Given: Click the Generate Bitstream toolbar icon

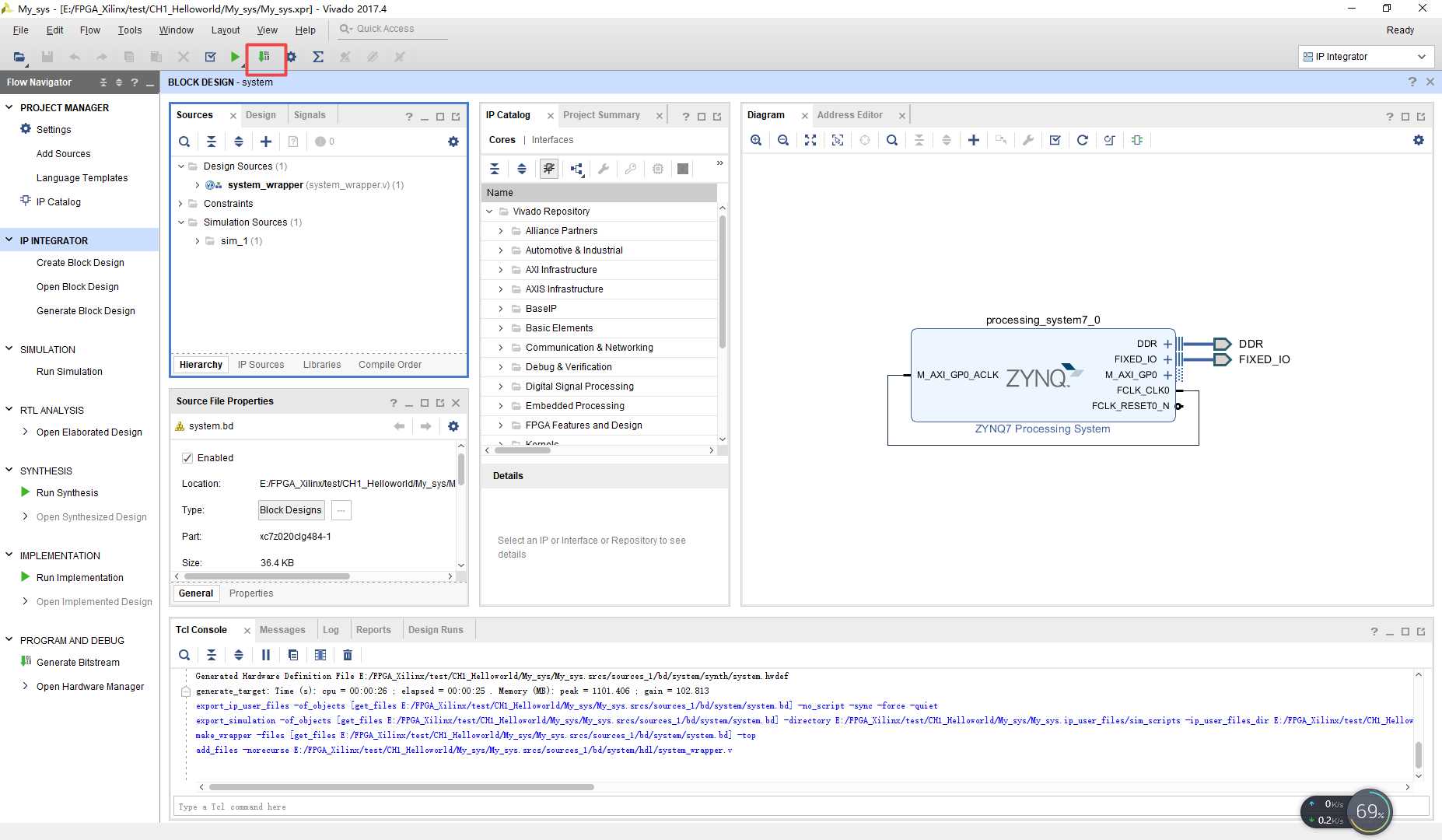Looking at the screenshot, I should [x=264, y=57].
